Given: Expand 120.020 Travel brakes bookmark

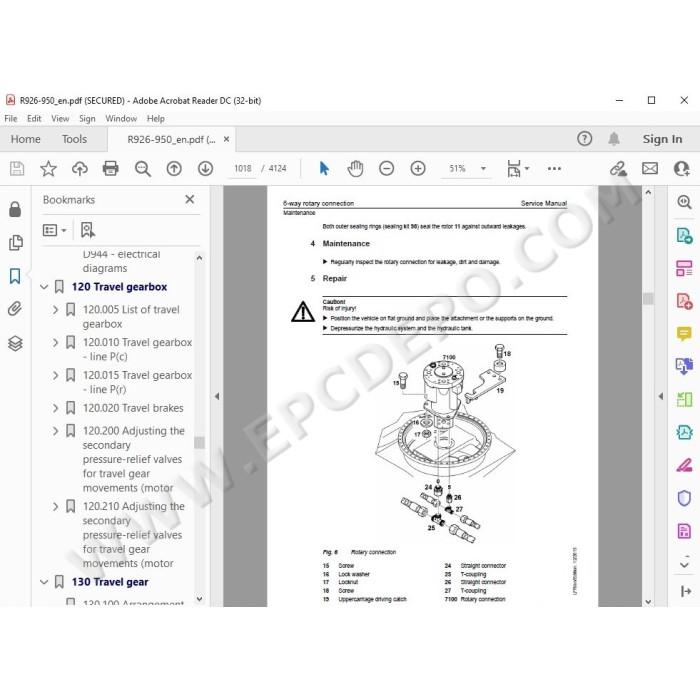Looking at the screenshot, I should 55,408.
